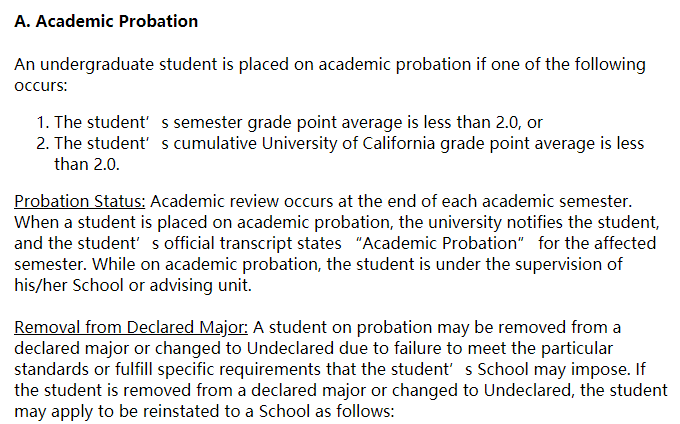This screenshot has height=424, width=680.
Task: Click the quoted phrase 'Academic Probation' in paragraph
Action: tap(440, 243)
